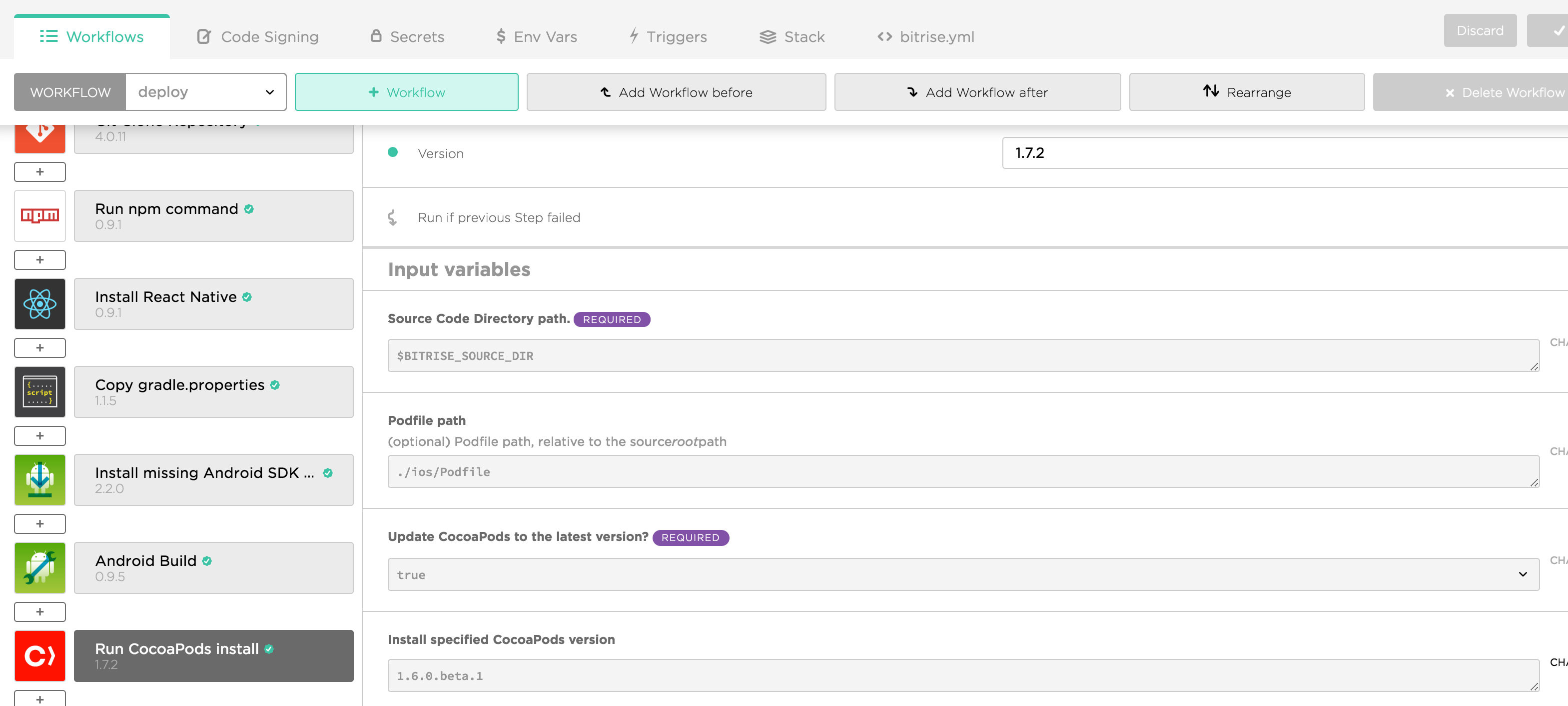Add step below Run npm command
The width and height of the screenshot is (1568, 706).
39,260
